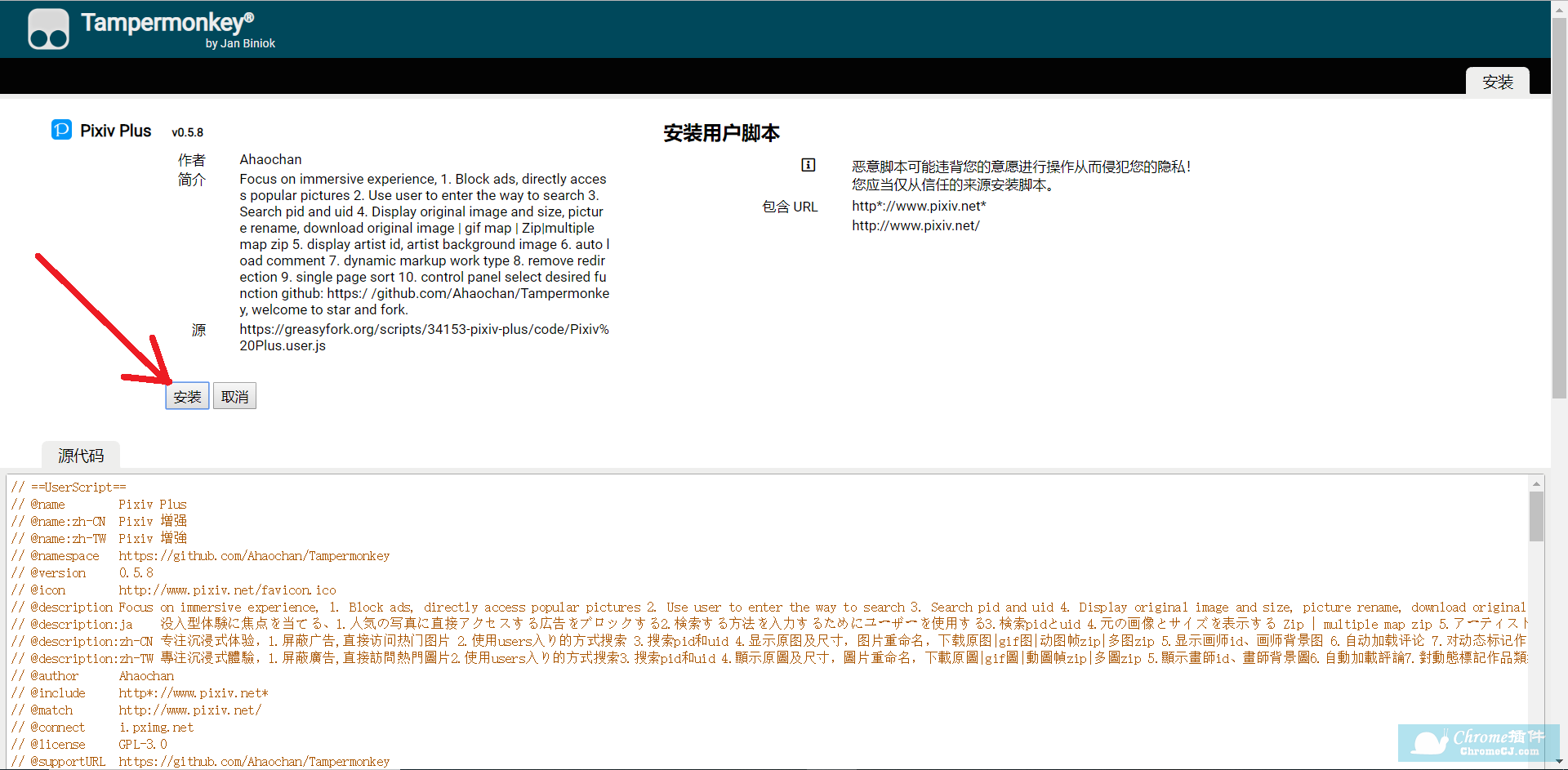Click the @description:zh-CN code line
This screenshot has width=1568, height=770.
[768, 641]
